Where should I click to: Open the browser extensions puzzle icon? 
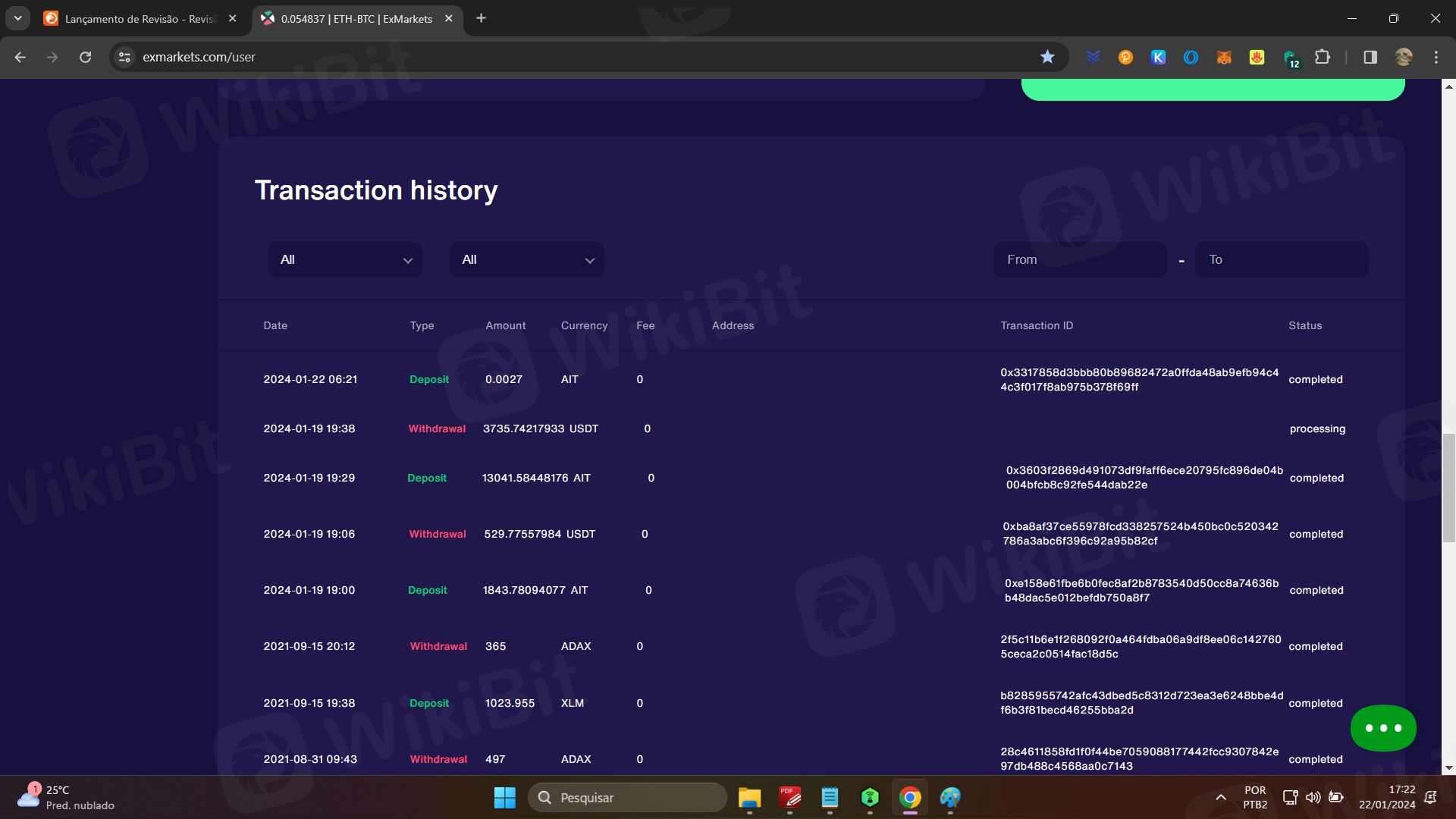coord(1322,57)
